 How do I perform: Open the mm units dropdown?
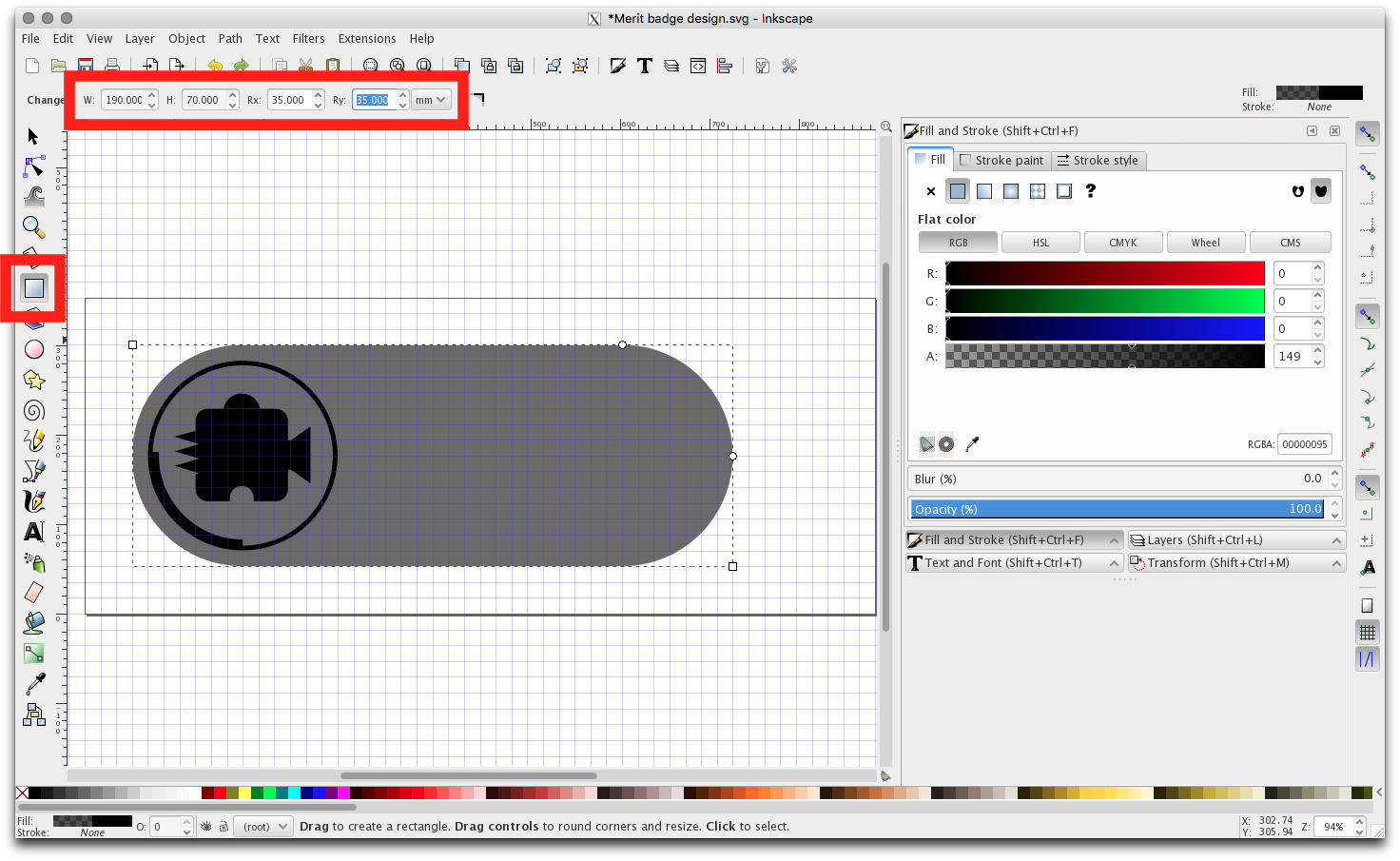tap(431, 100)
